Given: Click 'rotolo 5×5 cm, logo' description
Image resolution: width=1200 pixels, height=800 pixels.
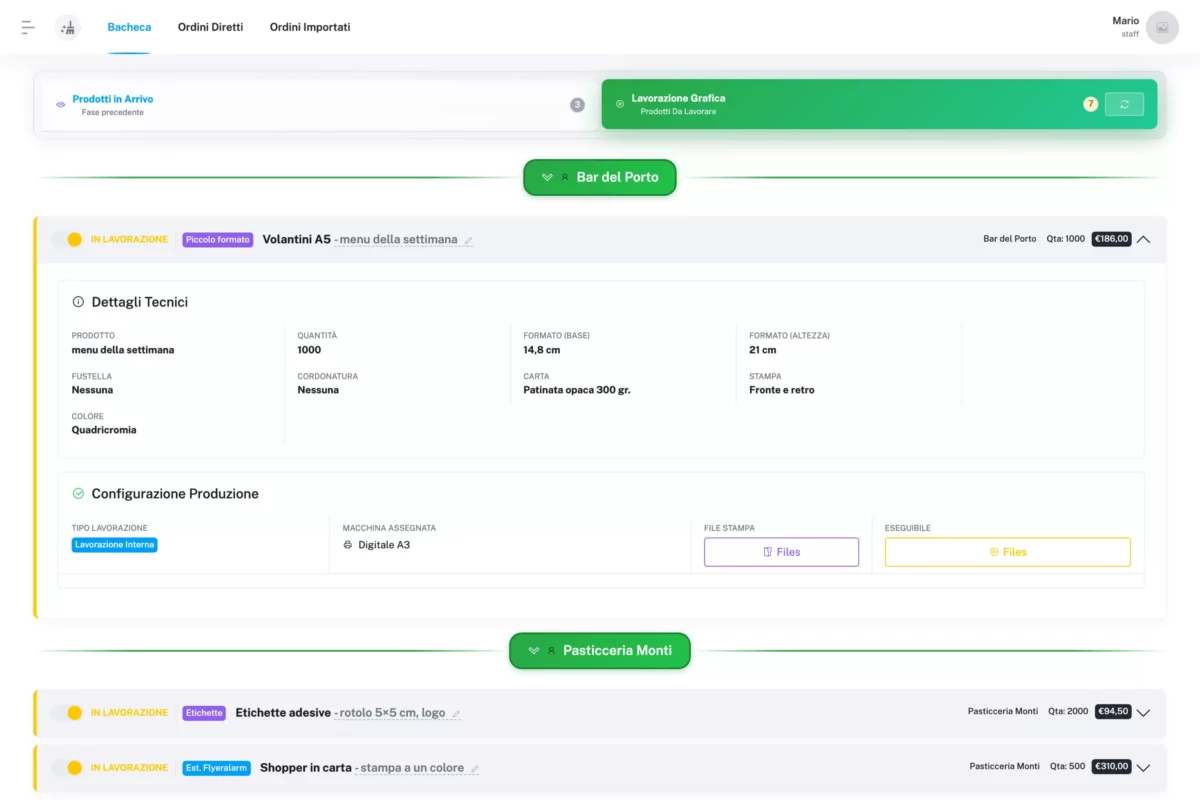Looking at the screenshot, I should point(392,713).
